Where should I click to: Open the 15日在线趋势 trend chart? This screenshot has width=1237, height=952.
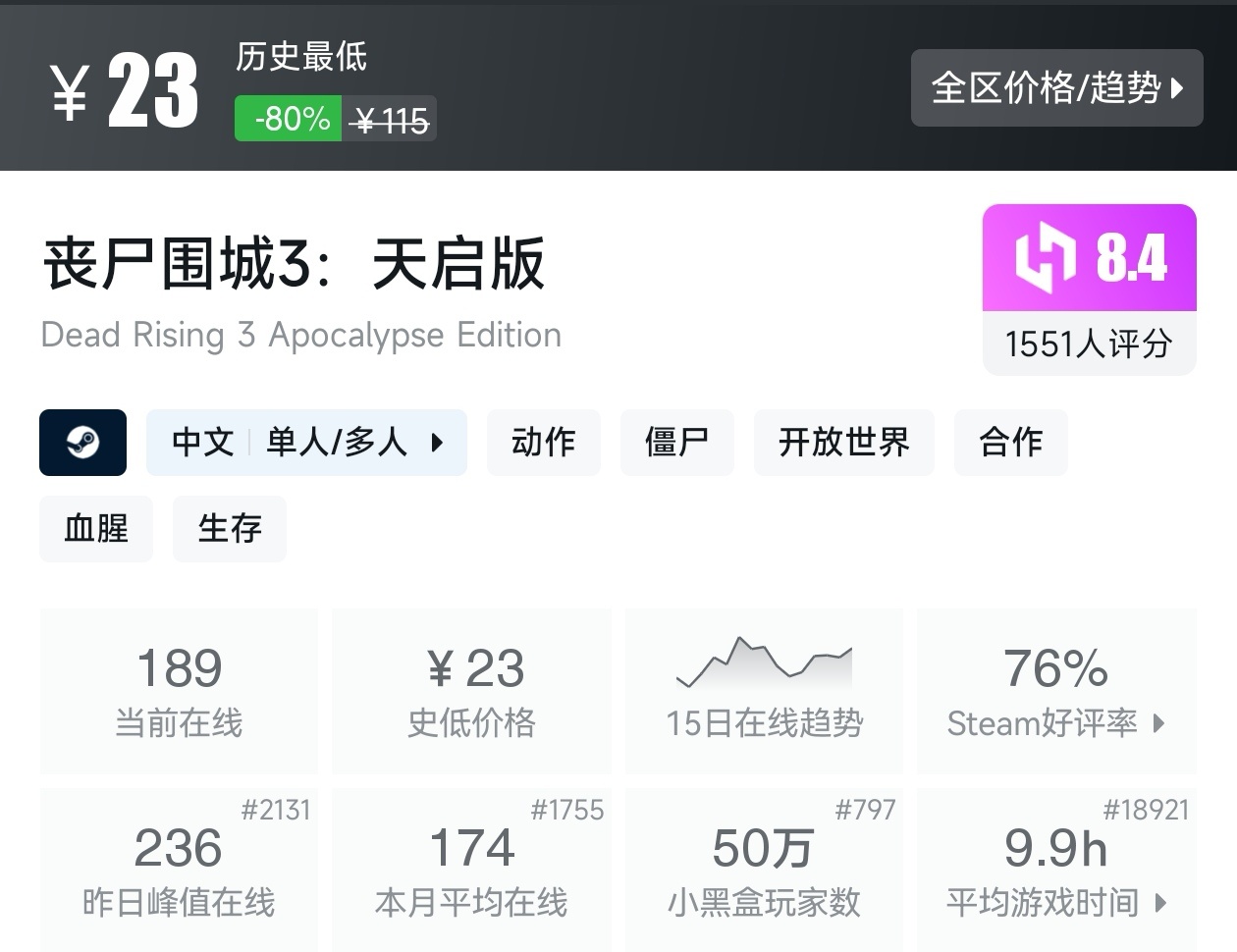tap(764, 691)
